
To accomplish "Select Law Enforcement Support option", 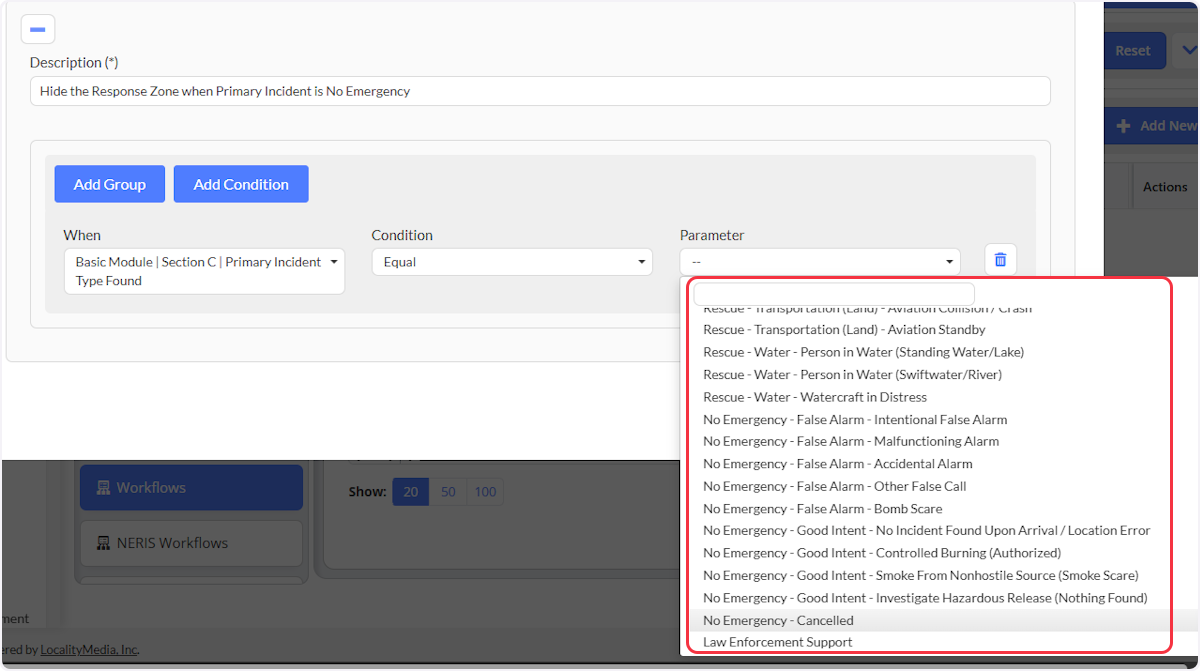I will pos(778,643).
